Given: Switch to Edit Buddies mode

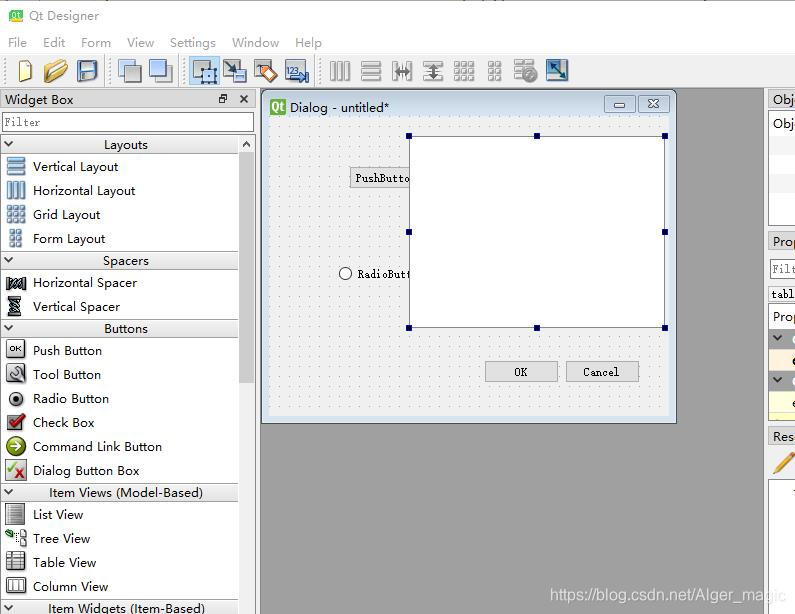Looking at the screenshot, I should (x=266, y=70).
